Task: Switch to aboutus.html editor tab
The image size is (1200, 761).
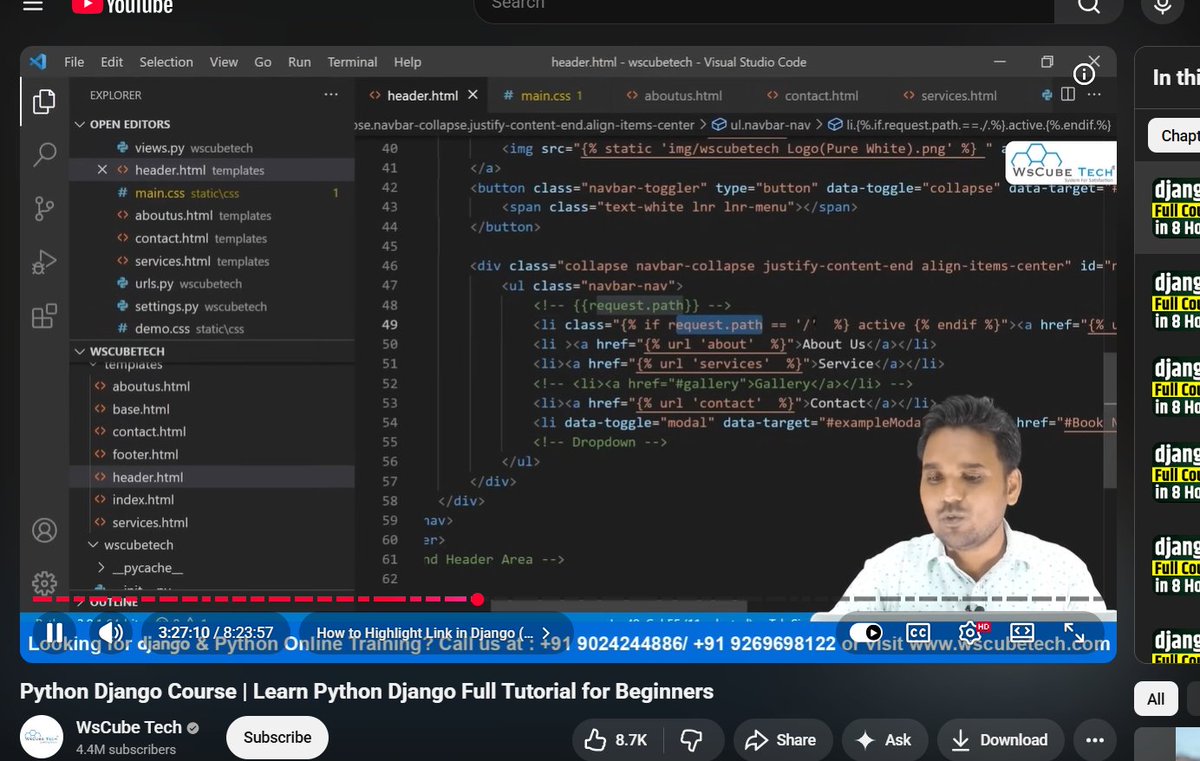Action: pyautogui.click(x=683, y=95)
